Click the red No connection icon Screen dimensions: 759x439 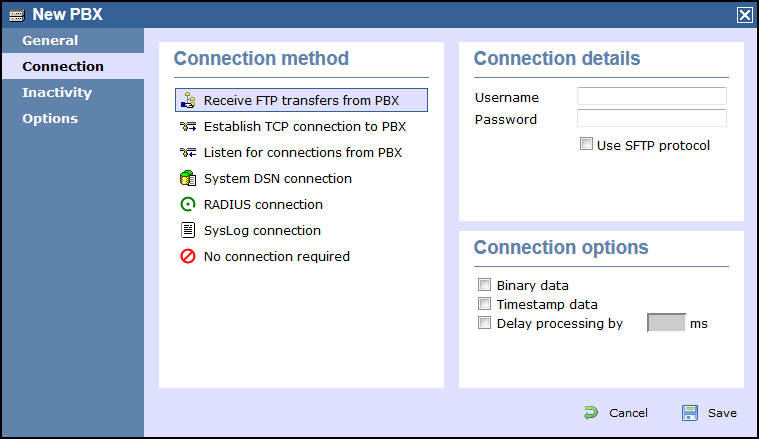pyautogui.click(x=187, y=257)
